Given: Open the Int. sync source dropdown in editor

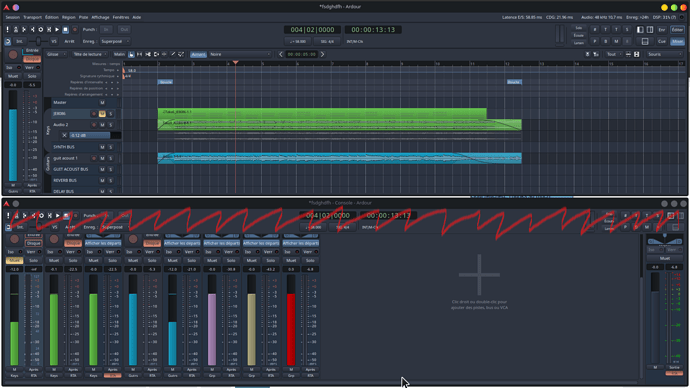Looking at the screenshot, I should [x=20, y=41].
